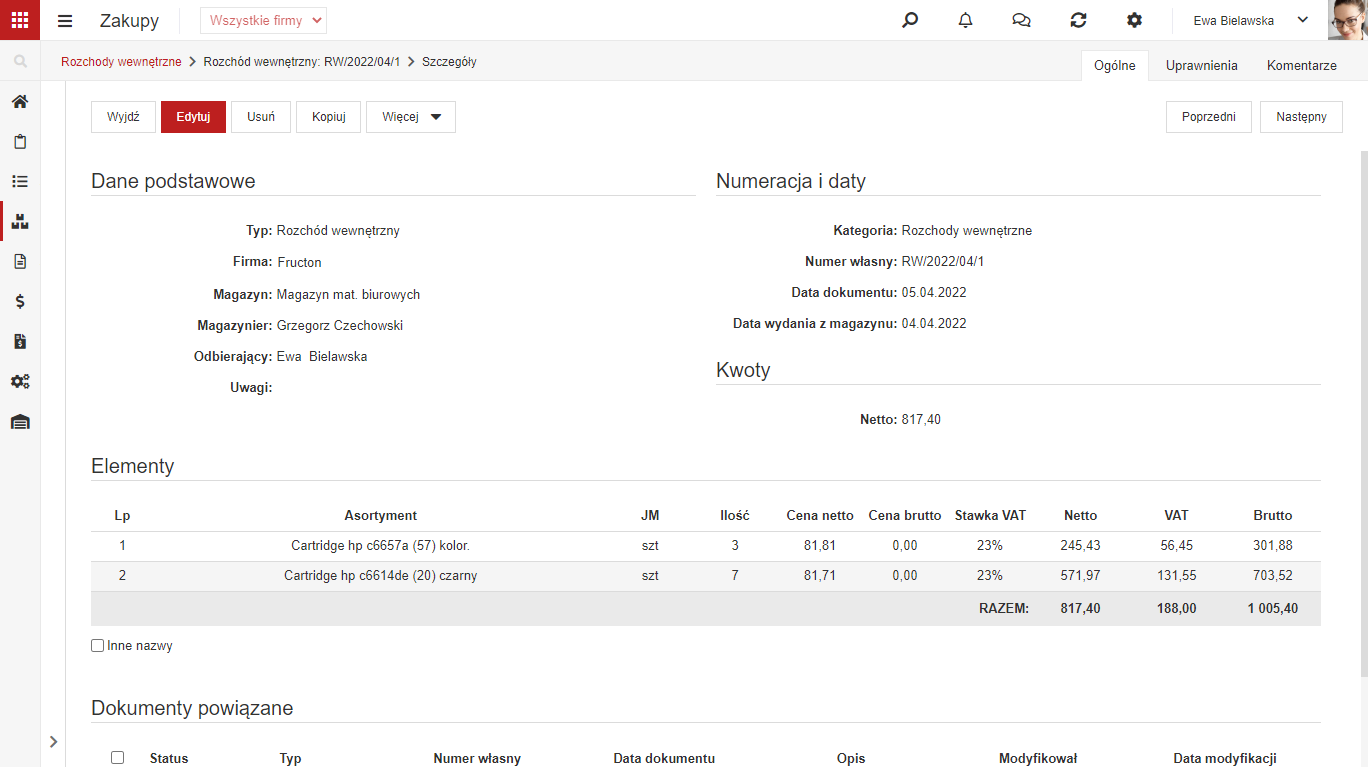
Task: Expand the Ewa Bielawska user menu
Action: (x=1251, y=20)
